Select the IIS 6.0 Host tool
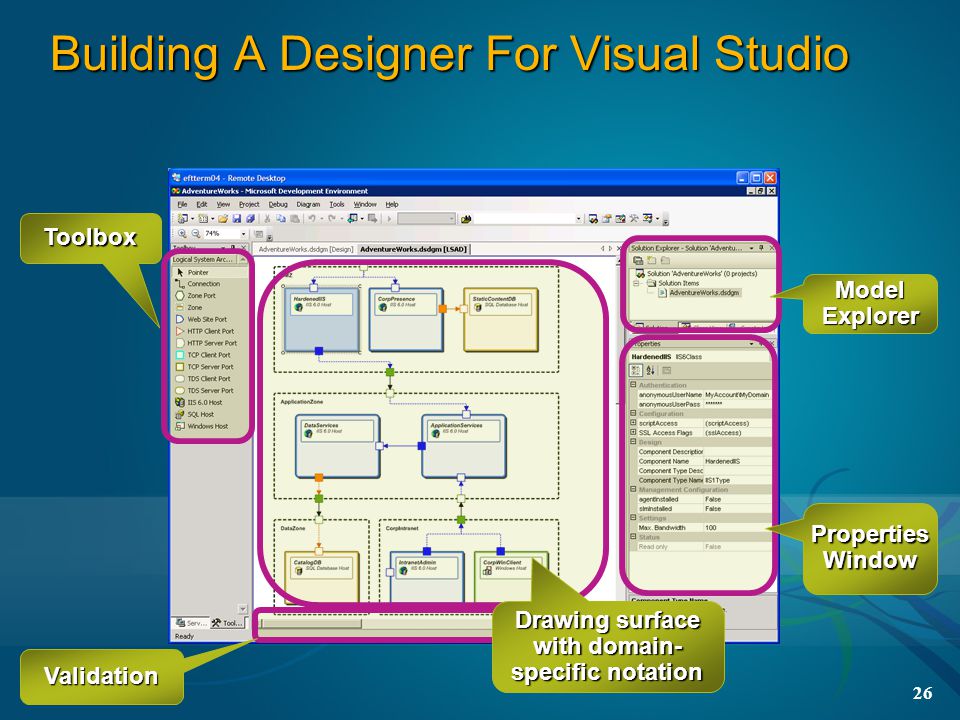This screenshot has width=960, height=720. pos(210,403)
